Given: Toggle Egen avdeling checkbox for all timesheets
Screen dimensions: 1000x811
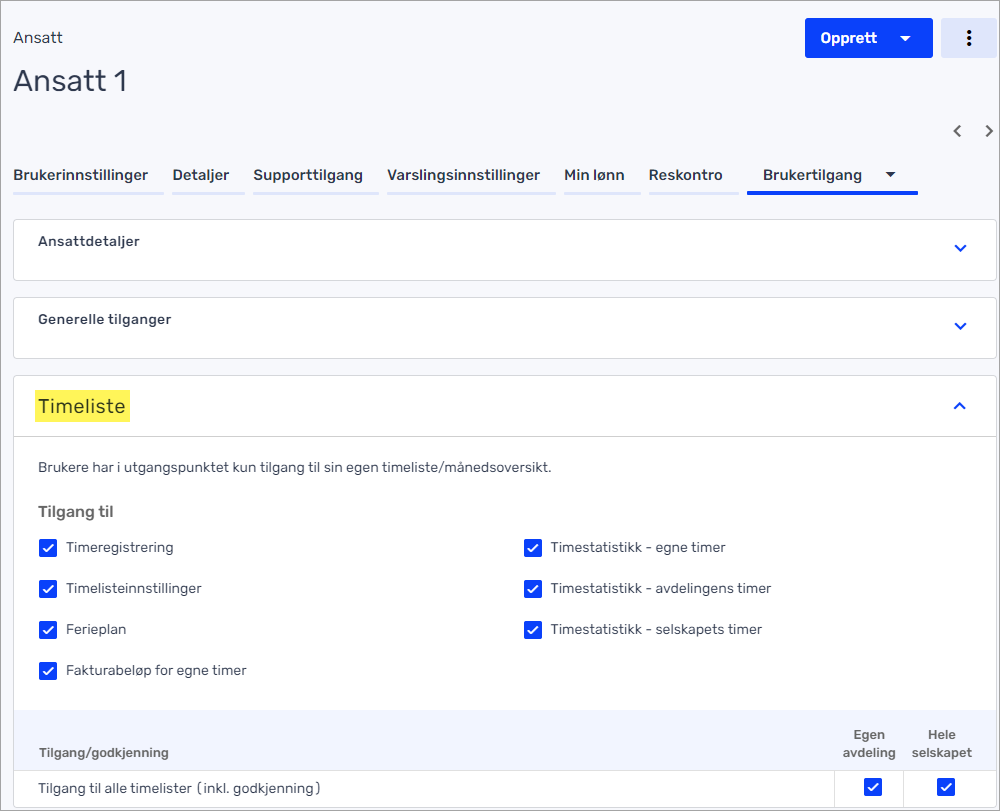Looking at the screenshot, I should pyautogui.click(x=873, y=787).
